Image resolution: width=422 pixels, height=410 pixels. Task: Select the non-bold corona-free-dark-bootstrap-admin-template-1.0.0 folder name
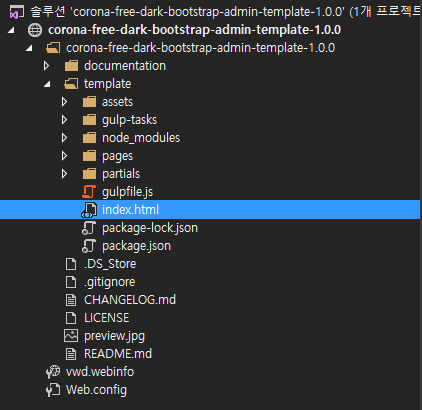[x=200, y=48]
